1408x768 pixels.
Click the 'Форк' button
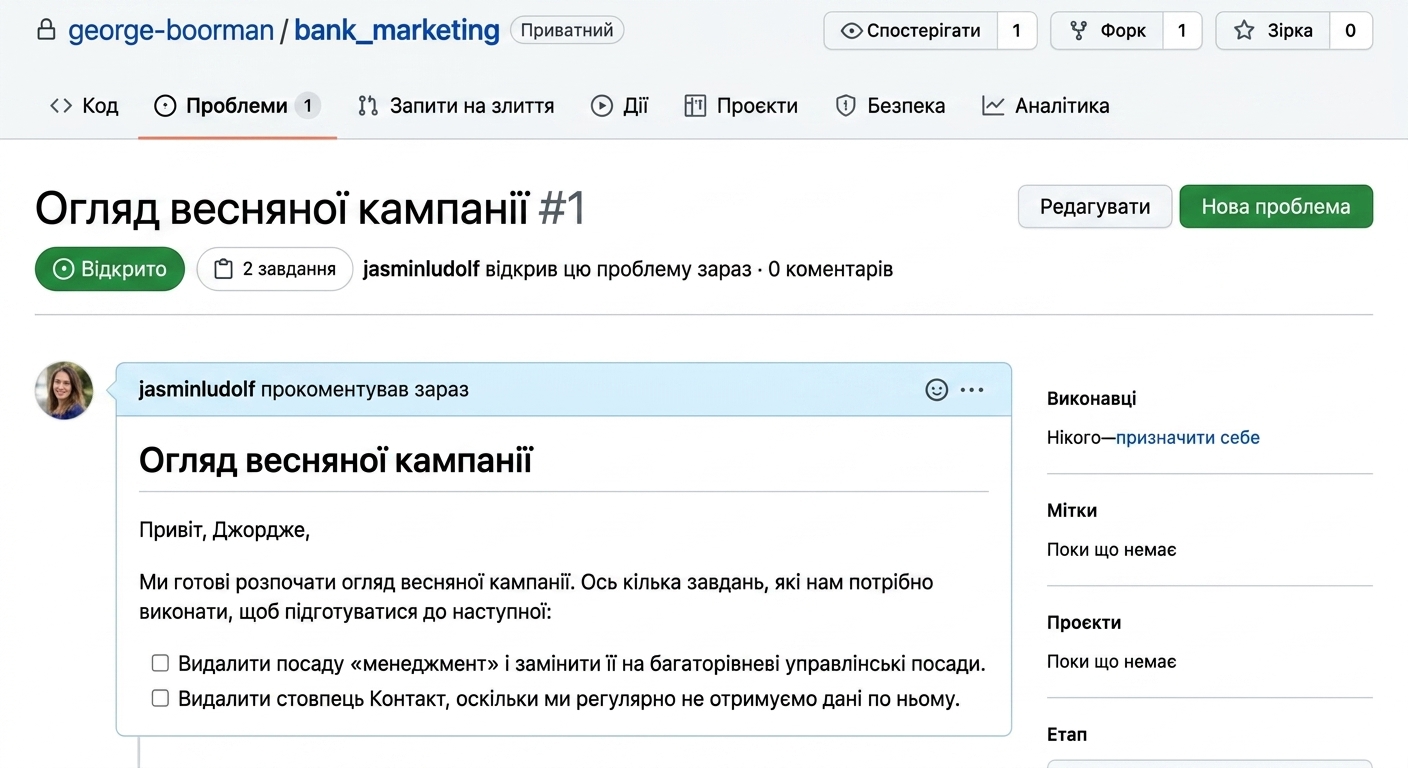tap(1107, 30)
